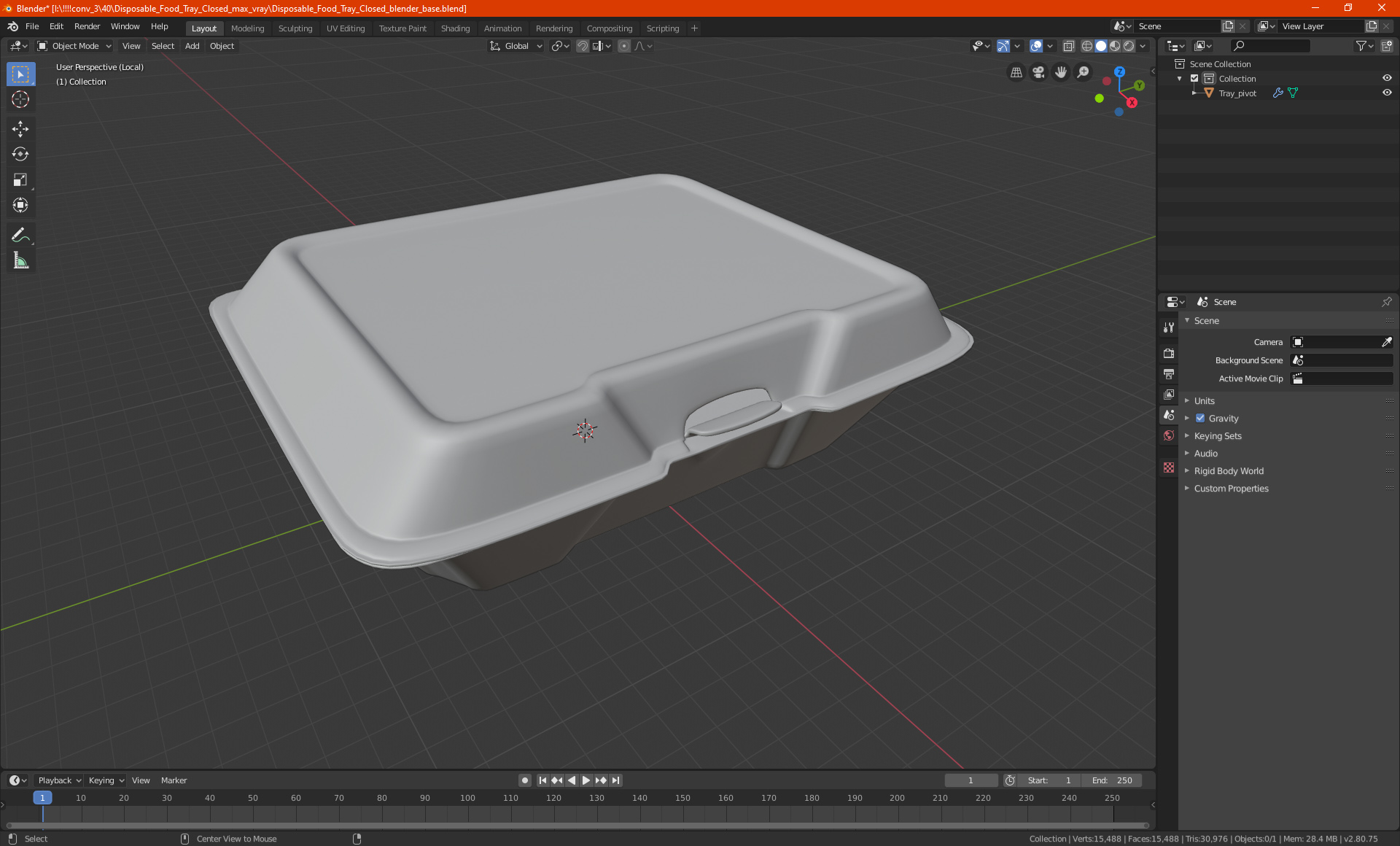Toggle viewport overlays display
The image size is (1400, 846).
coord(1036,46)
